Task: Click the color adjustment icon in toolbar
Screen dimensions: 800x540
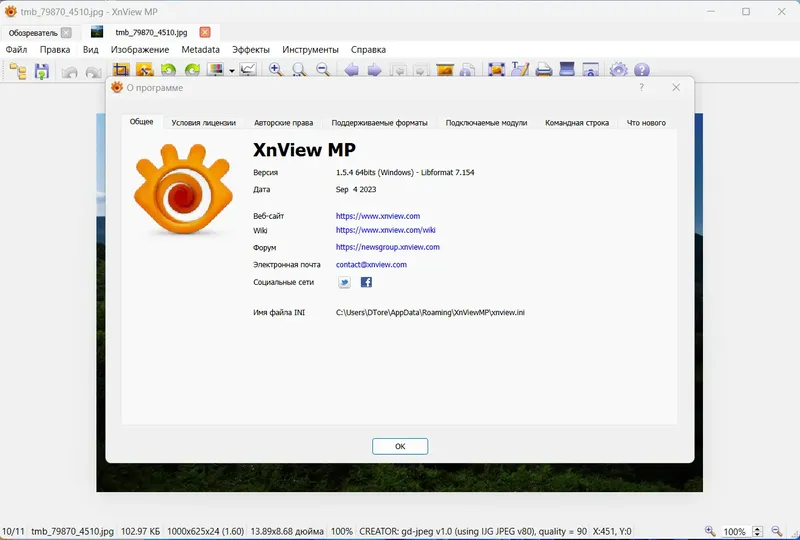Action: click(216, 70)
